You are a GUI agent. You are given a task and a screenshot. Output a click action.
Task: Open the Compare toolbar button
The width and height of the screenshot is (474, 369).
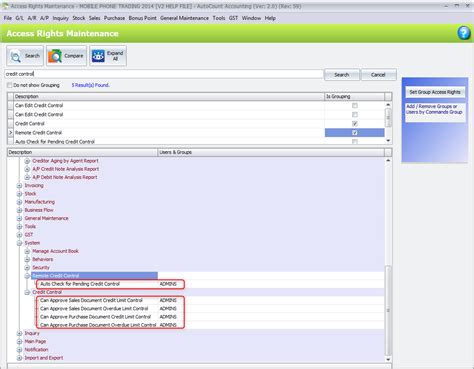point(66,56)
